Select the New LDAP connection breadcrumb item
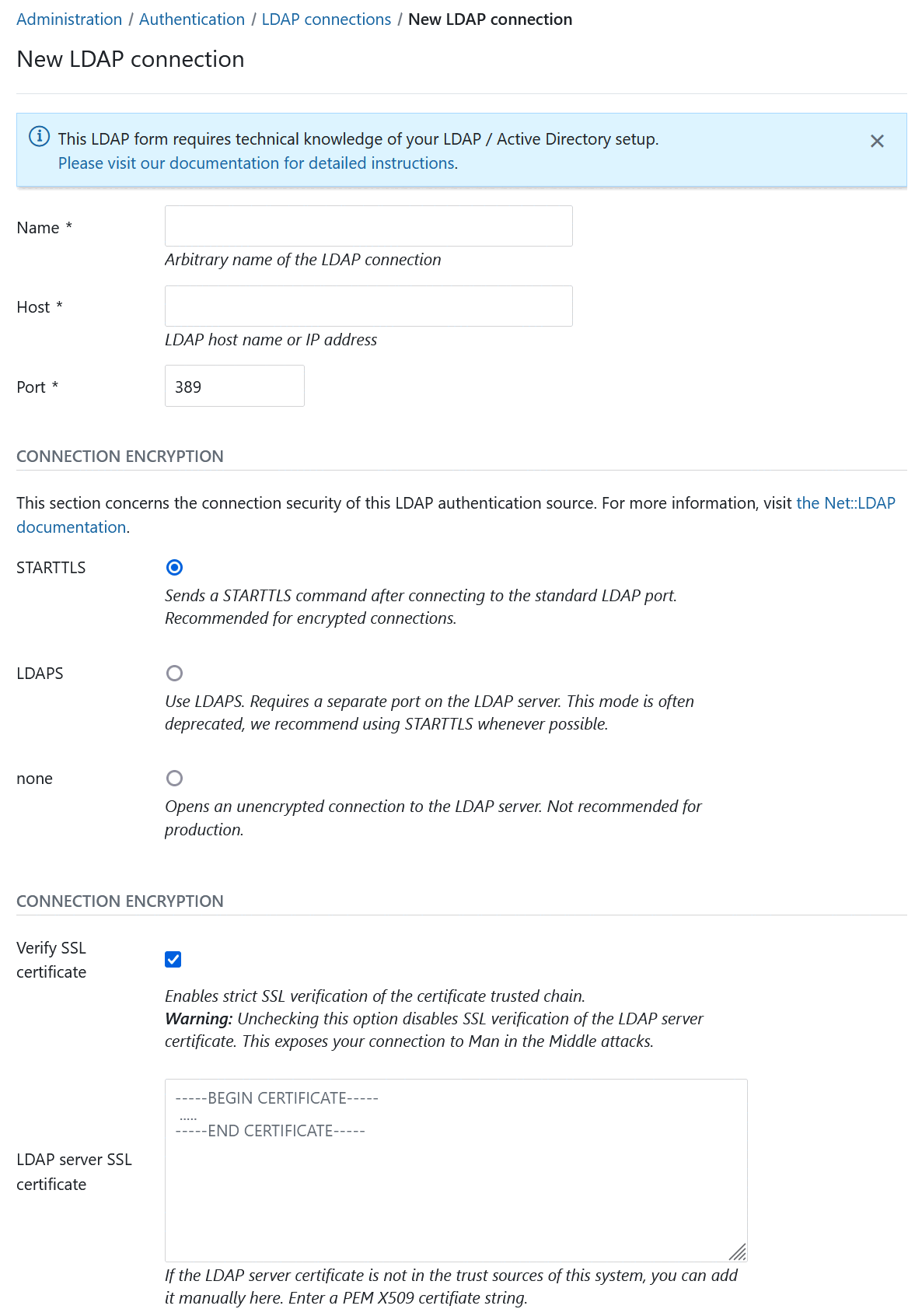This screenshot has height=1316, width=922. pos(491,19)
